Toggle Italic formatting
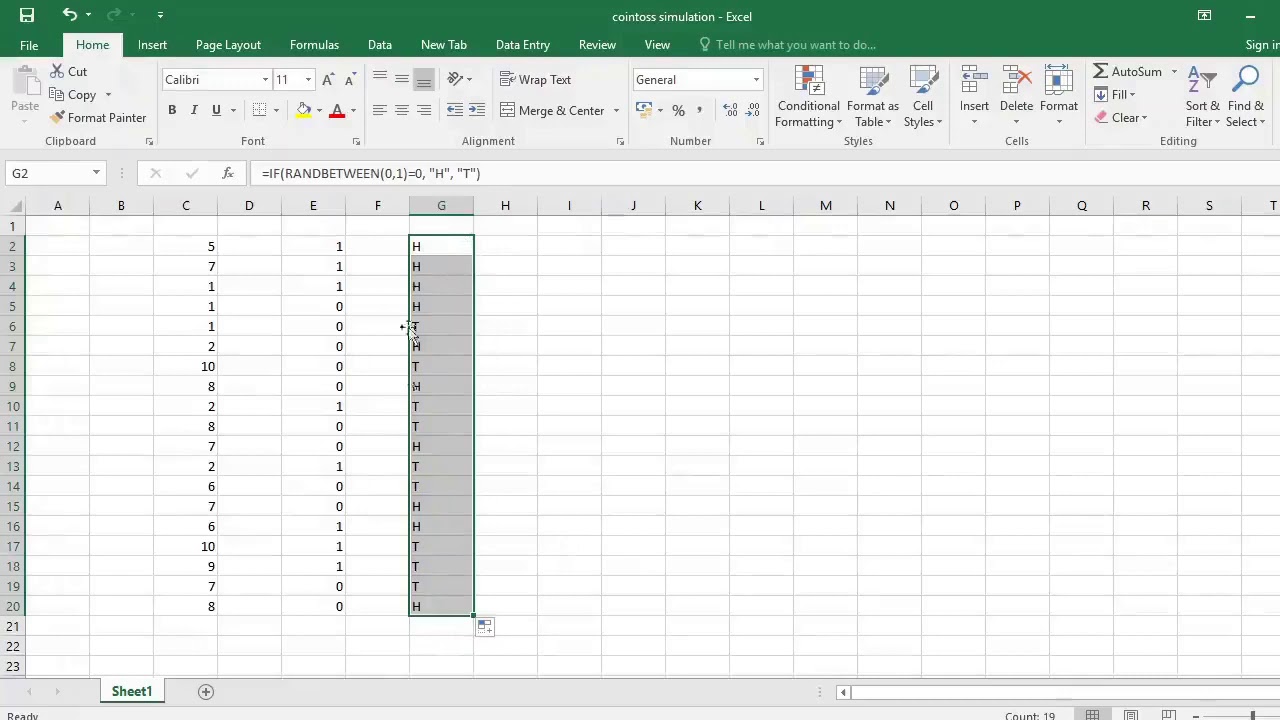Screen dimensions: 1280x720 [194, 110]
